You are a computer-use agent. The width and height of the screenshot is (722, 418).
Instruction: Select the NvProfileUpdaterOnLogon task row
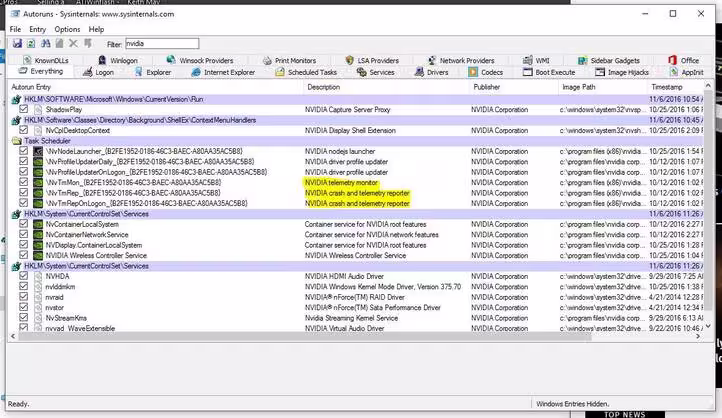pos(357,172)
